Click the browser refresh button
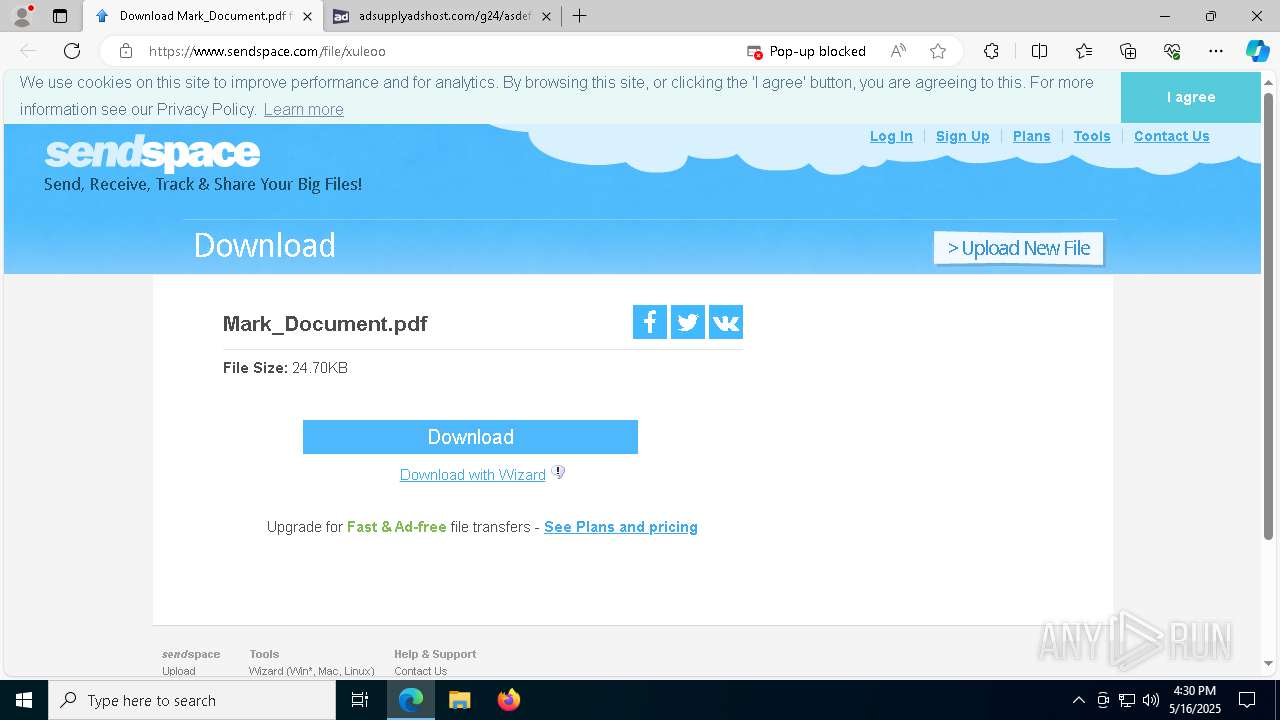Image resolution: width=1280 pixels, height=720 pixels. [72, 51]
